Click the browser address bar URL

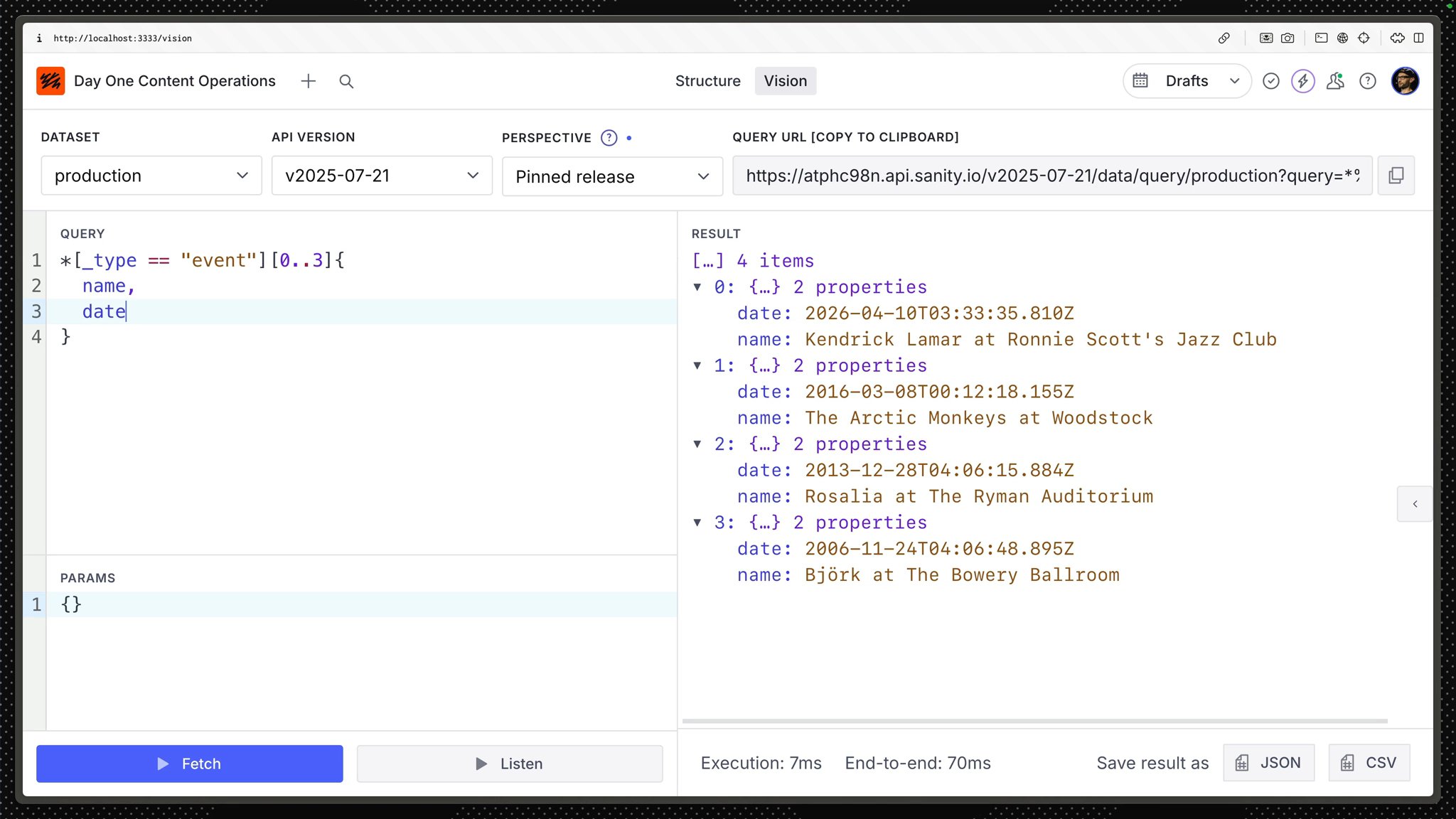(123, 38)
